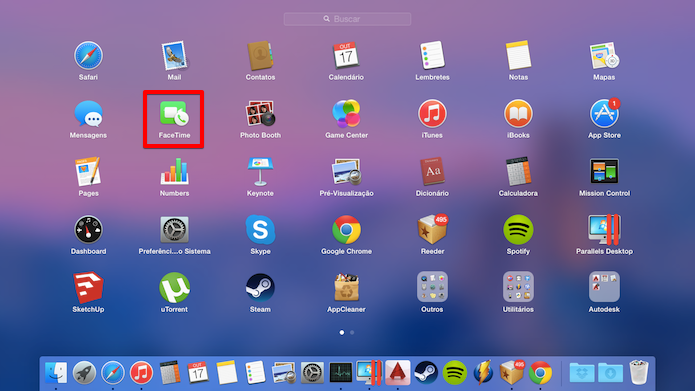Open Notas in the Launchpad grid
This screenshot has height=391, width=695.
coord(518,56)
